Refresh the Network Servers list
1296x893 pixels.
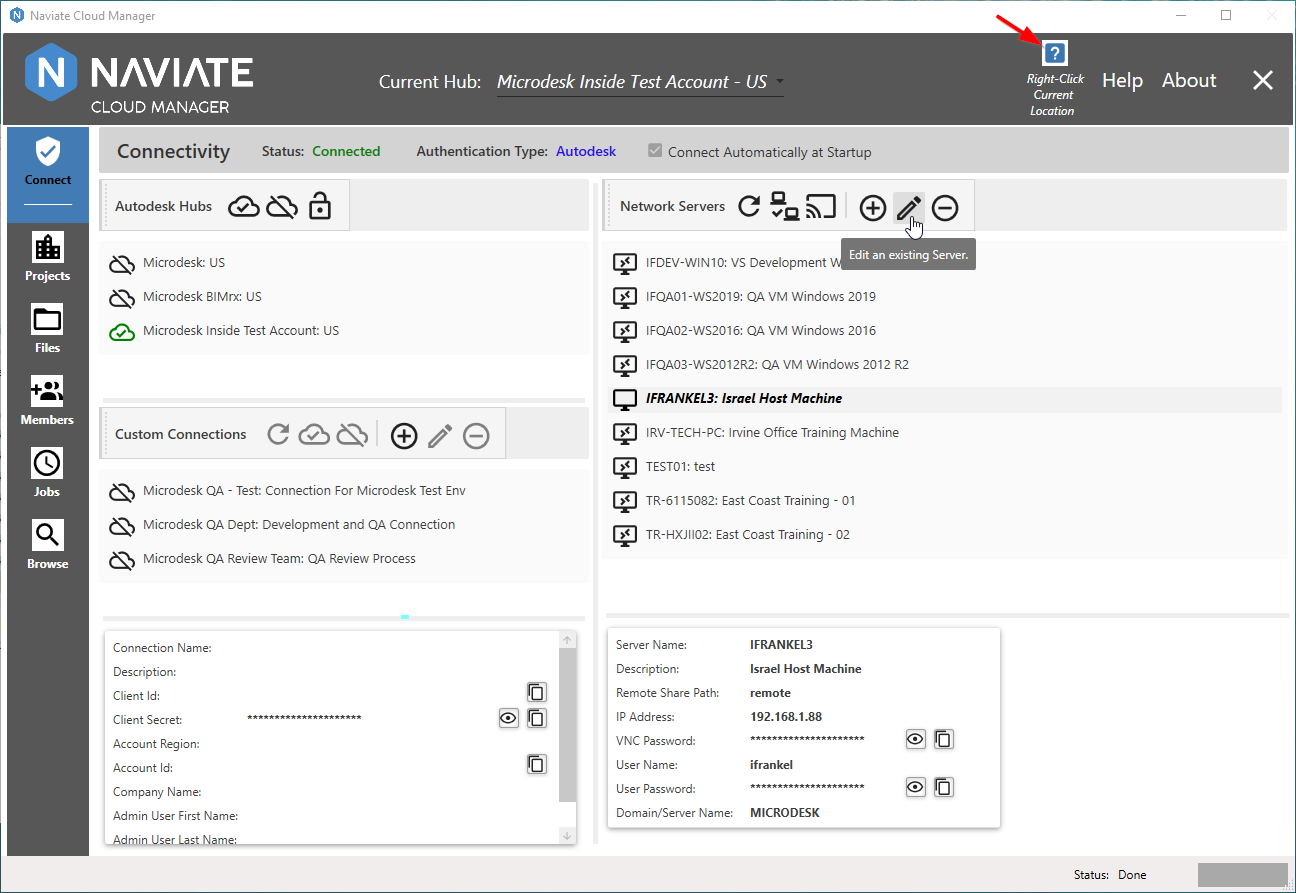749,207
